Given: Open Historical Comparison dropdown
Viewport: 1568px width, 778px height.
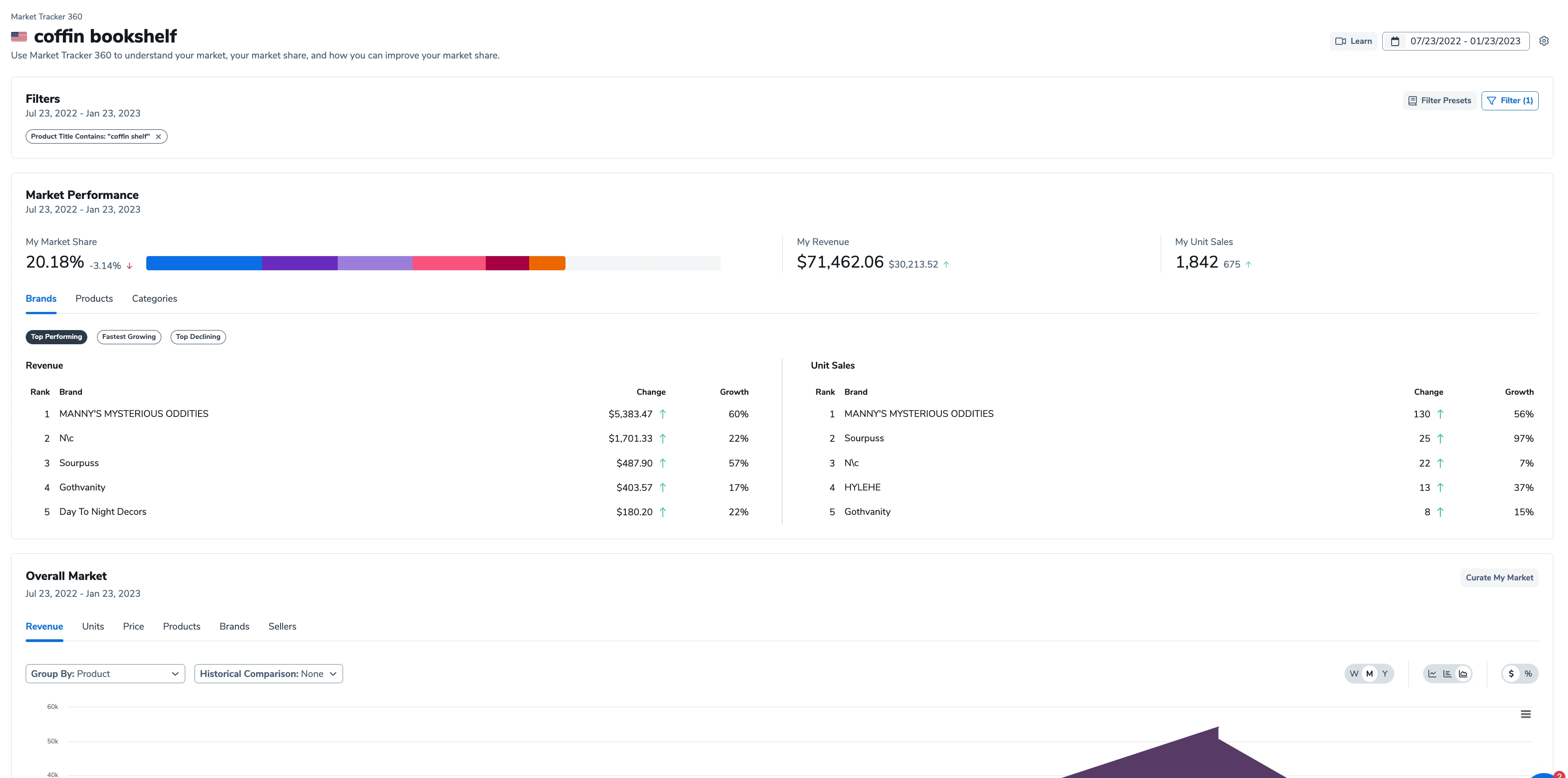Looking at the screenshot, I should [x=269, y=673].
